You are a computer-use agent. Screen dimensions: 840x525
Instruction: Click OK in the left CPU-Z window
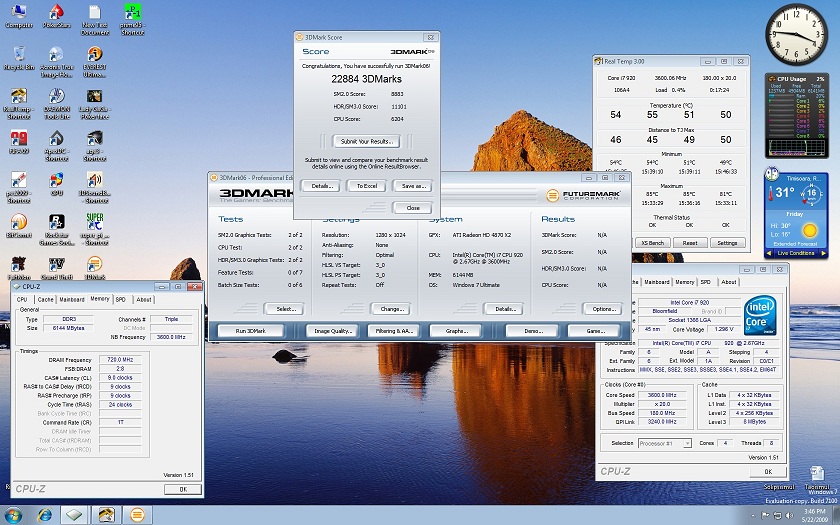click(183, 490)
